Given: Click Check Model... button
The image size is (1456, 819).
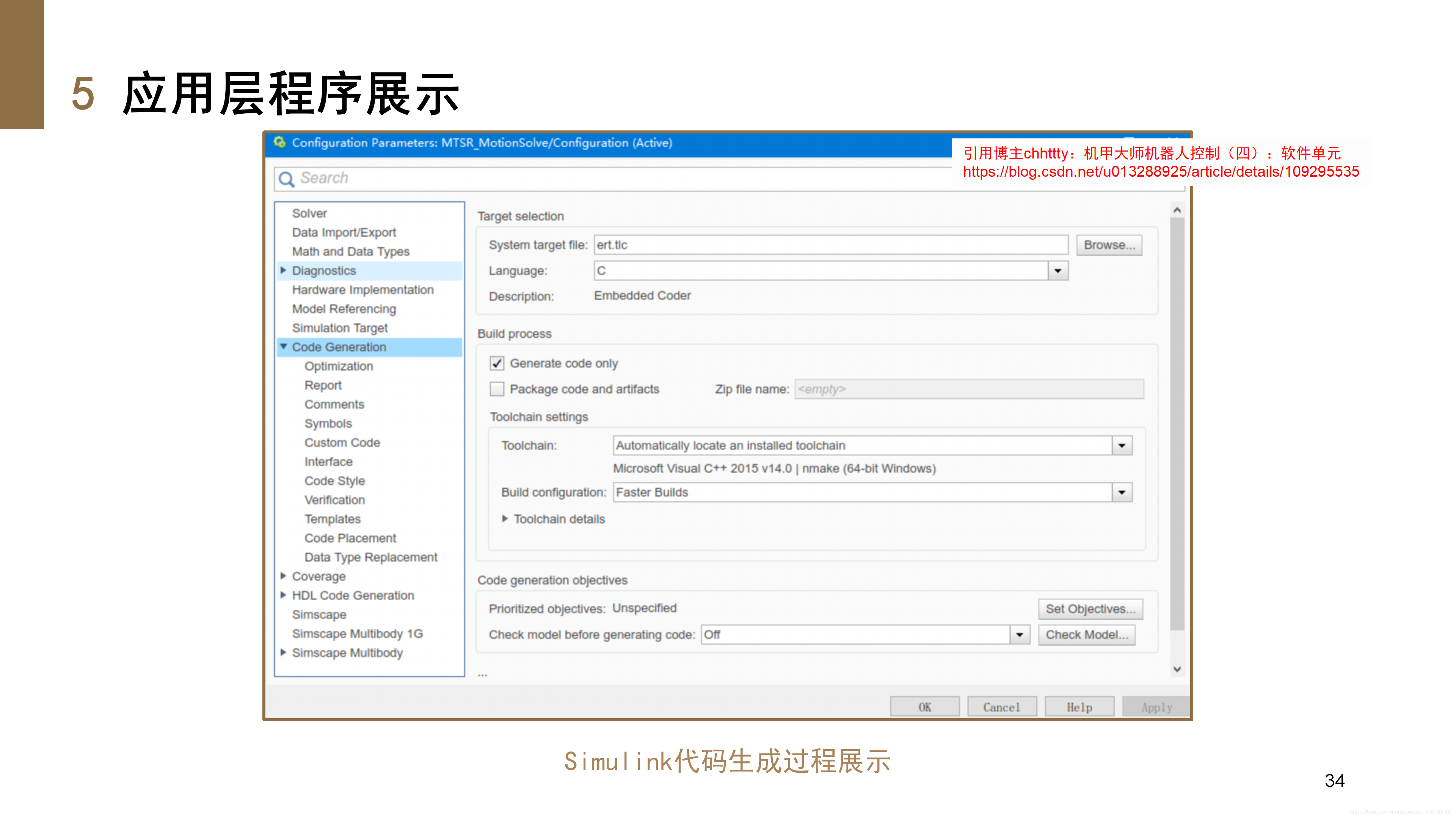Looking at the screenshot, I should (x=1086, y=635).
